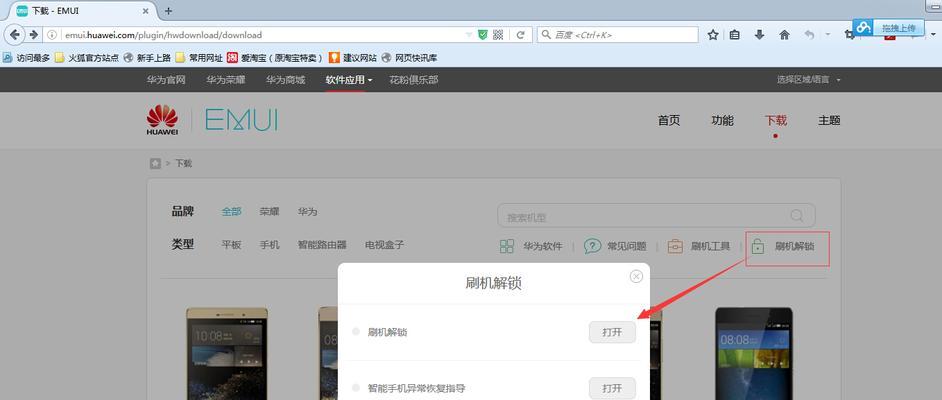The image size is (942, 400).
Task: Click 打开 button for 智能手机异常恢复指导
Action: [612, 388]
